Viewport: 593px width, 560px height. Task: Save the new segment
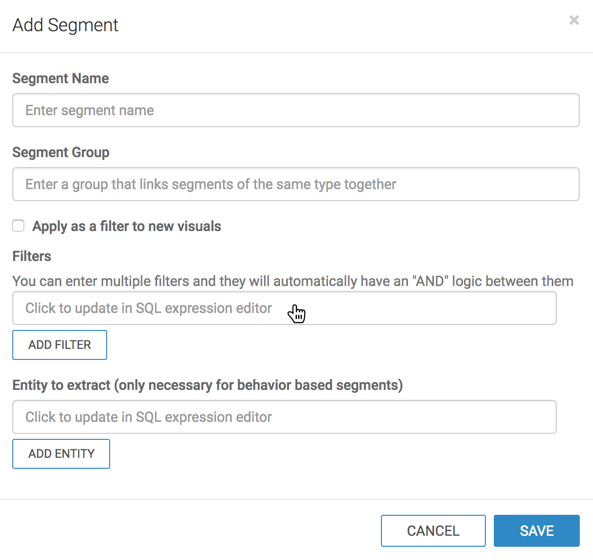pos(537,531)
